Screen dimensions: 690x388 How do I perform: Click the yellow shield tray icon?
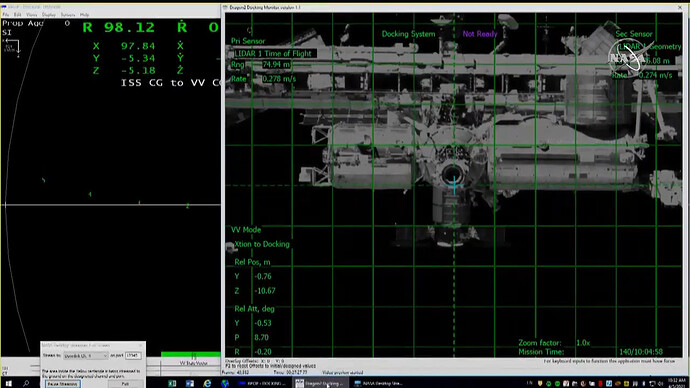[540, 384]
